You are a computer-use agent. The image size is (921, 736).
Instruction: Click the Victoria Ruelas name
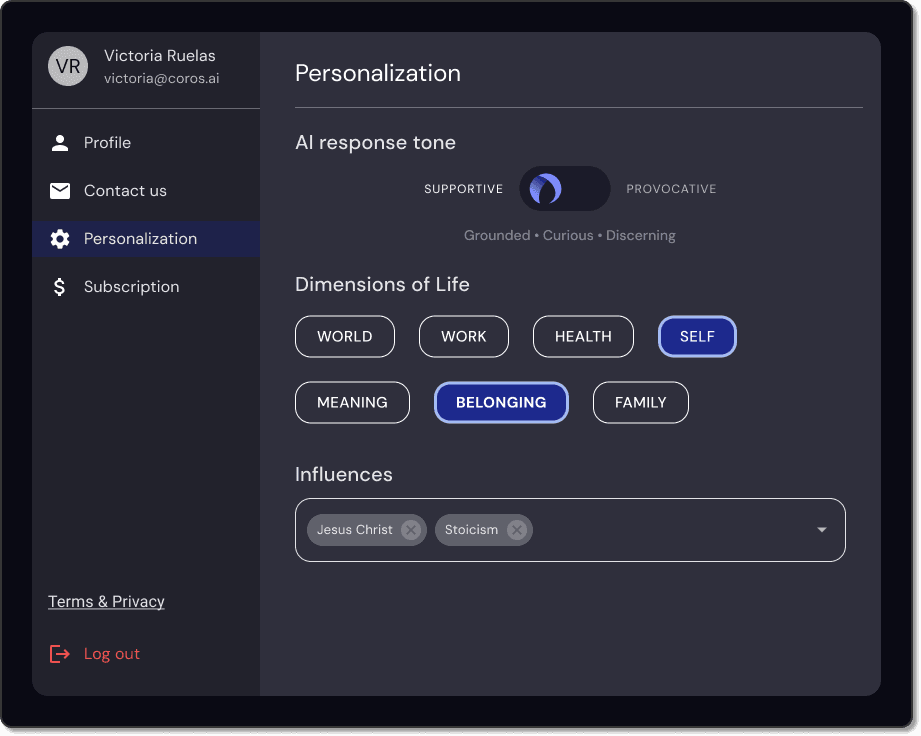click(x=160, y=56)
